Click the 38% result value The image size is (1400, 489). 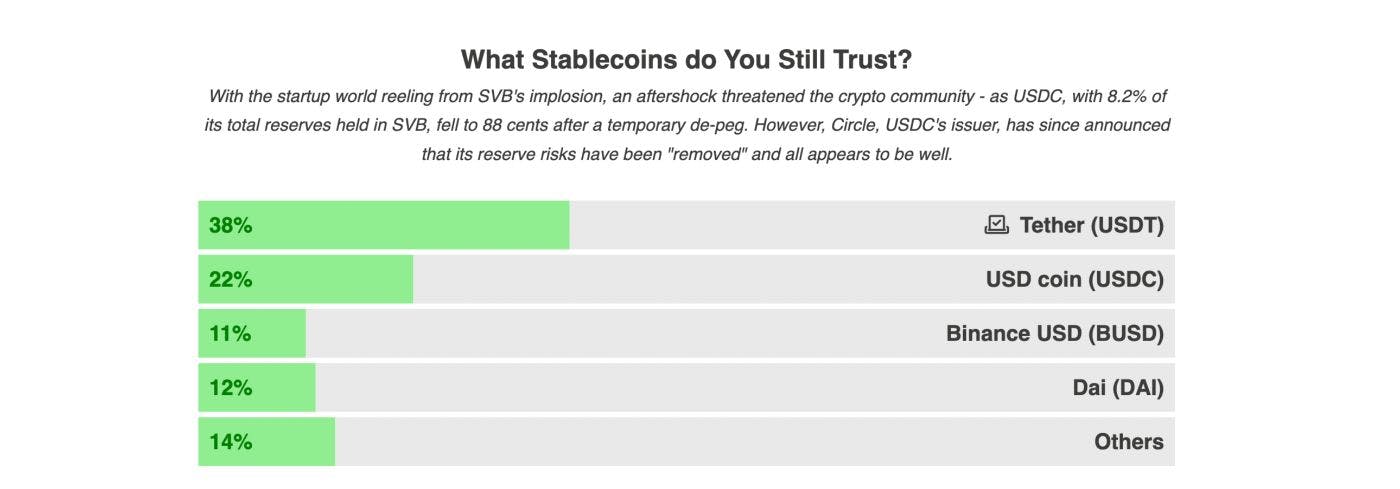click(x=230, y=226)
